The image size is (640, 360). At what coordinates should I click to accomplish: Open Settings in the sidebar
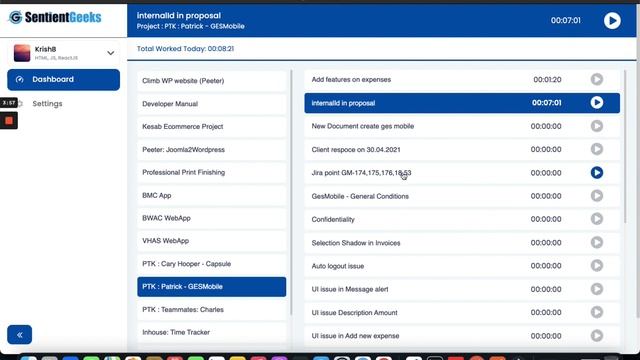(x=47, y=104)
